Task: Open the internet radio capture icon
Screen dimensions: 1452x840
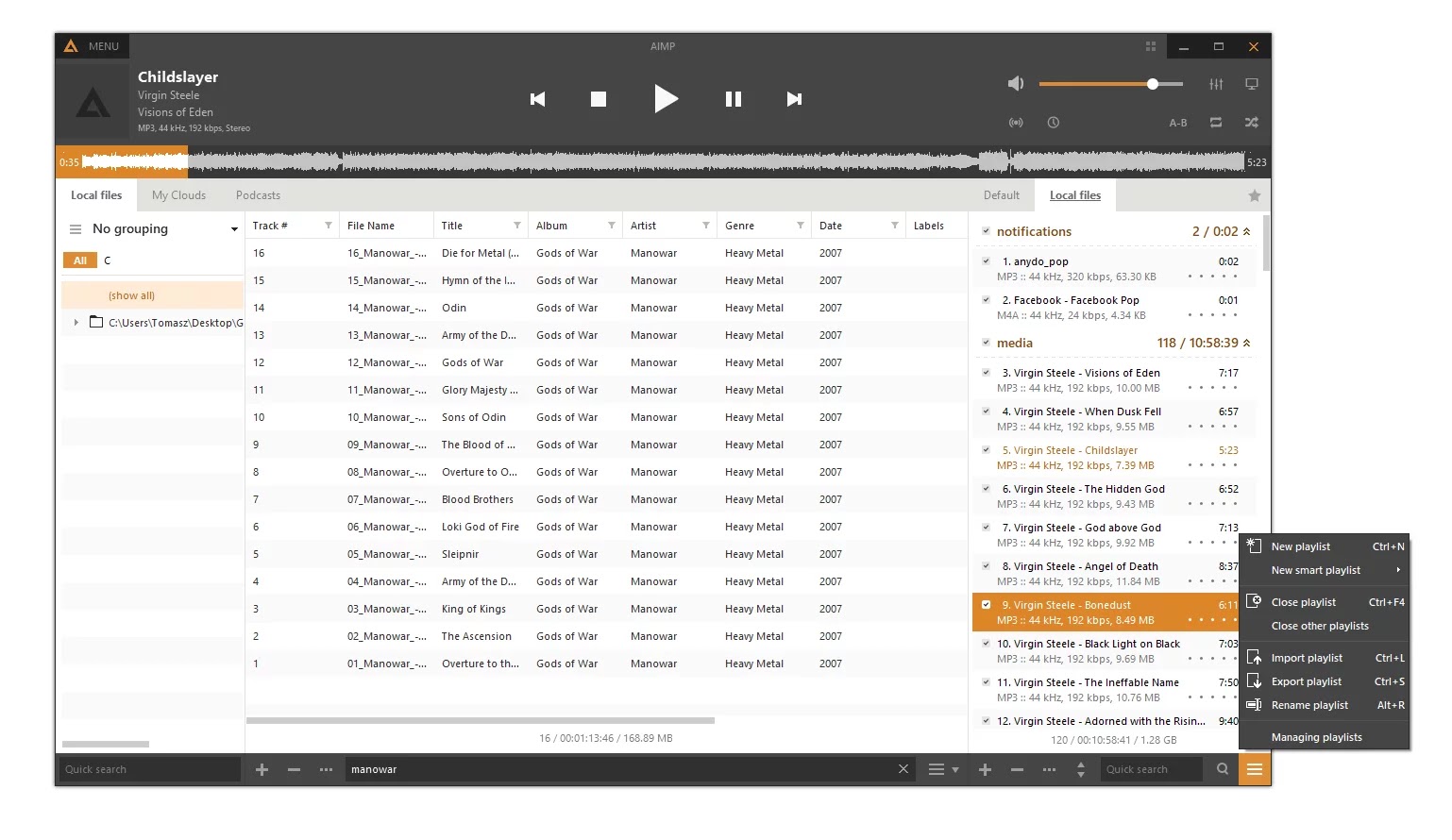Action: click(1016, 123)
